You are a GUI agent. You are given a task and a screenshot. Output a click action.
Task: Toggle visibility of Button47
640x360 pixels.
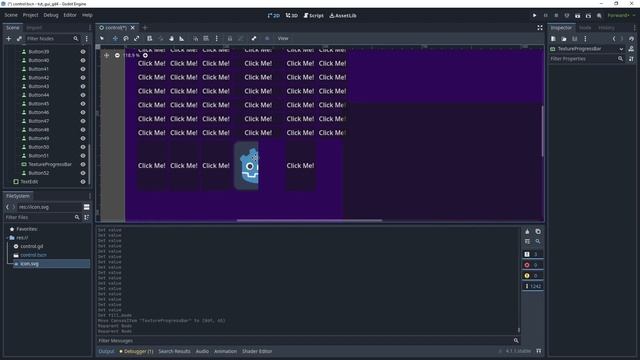pyautogui.click(x=83, y=121)
